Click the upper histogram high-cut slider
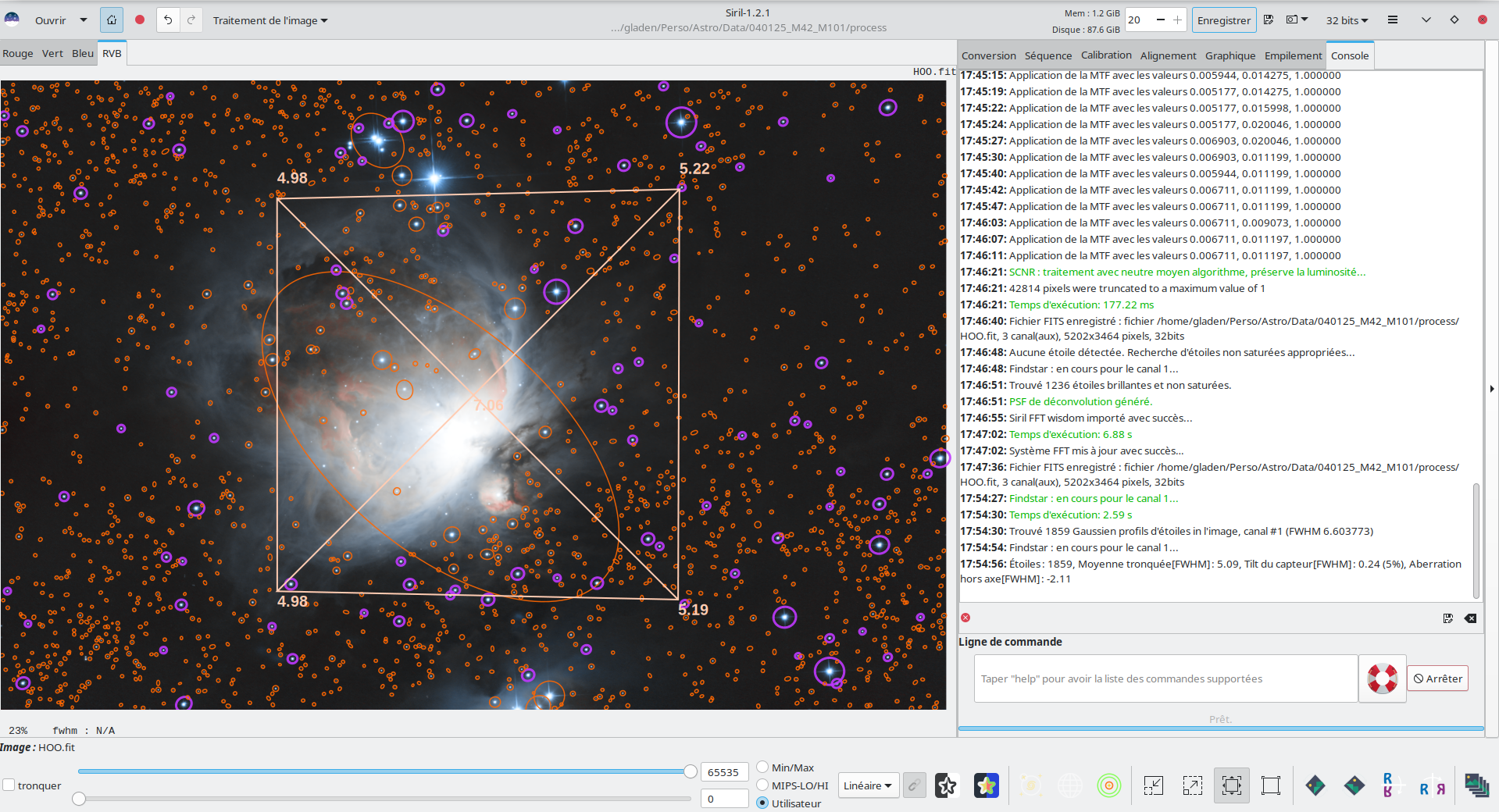The image size is (1499, 812). [x=384, y=771]
